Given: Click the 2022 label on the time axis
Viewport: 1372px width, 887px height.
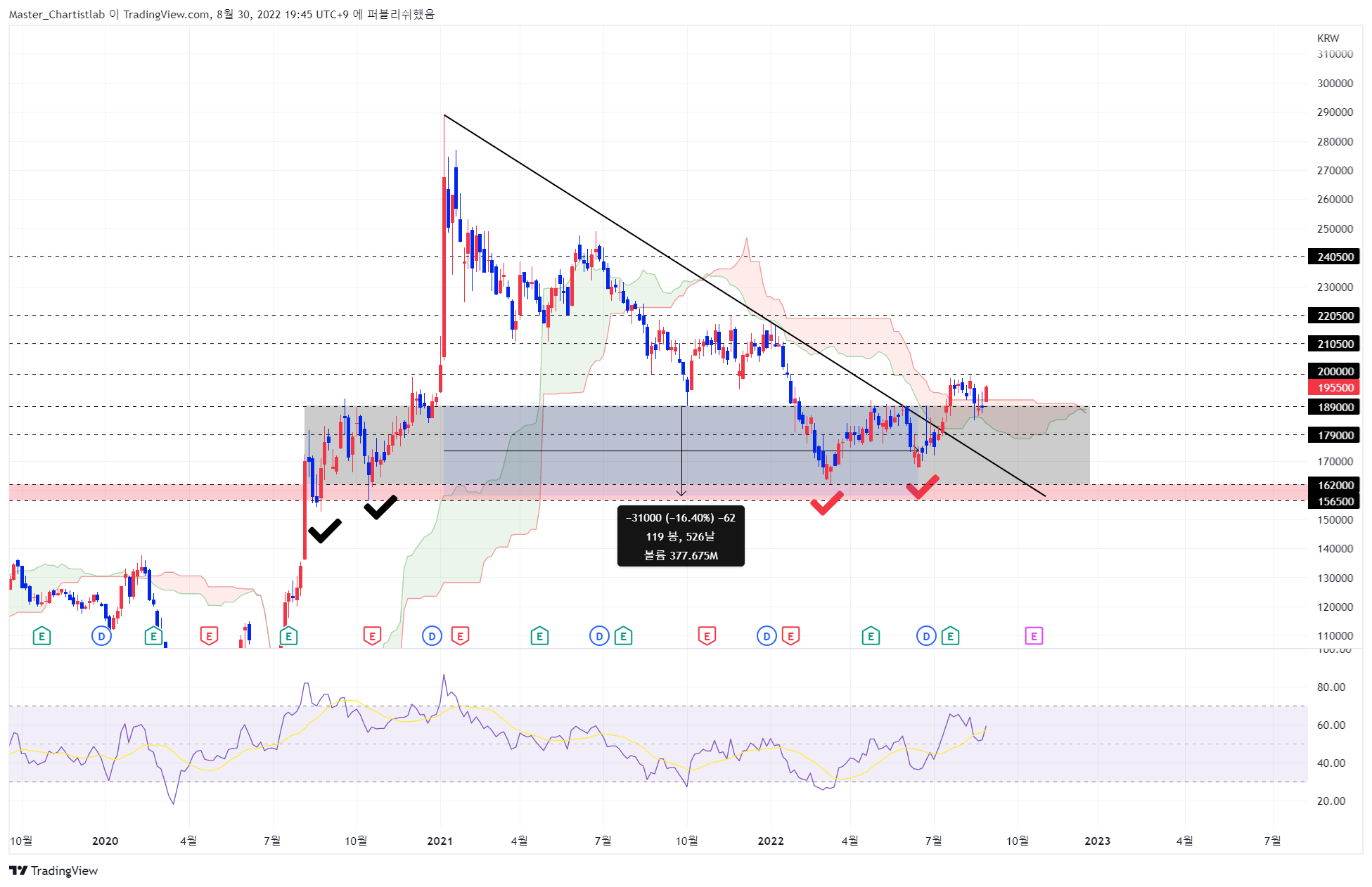Looking at the screenshot, I should click(771, 841).
